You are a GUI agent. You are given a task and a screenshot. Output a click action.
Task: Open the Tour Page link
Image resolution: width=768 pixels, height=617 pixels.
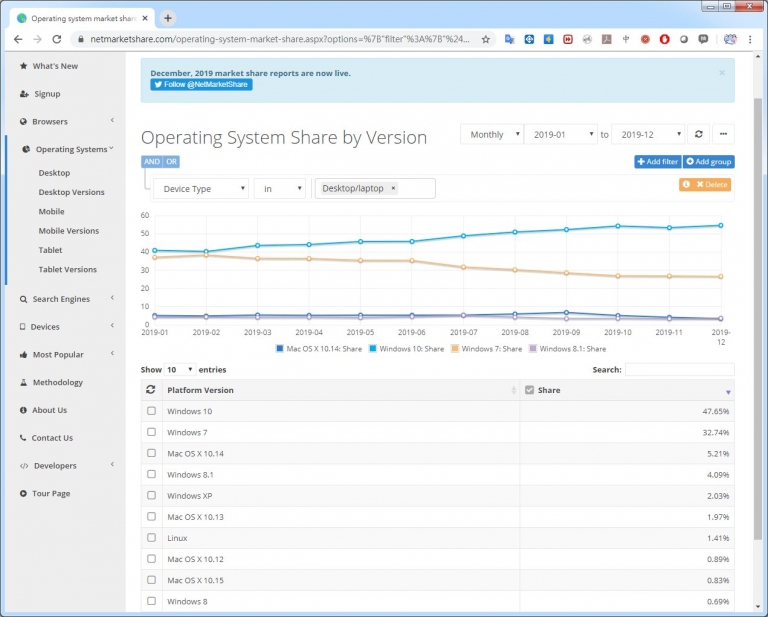[x=51, y=494]
